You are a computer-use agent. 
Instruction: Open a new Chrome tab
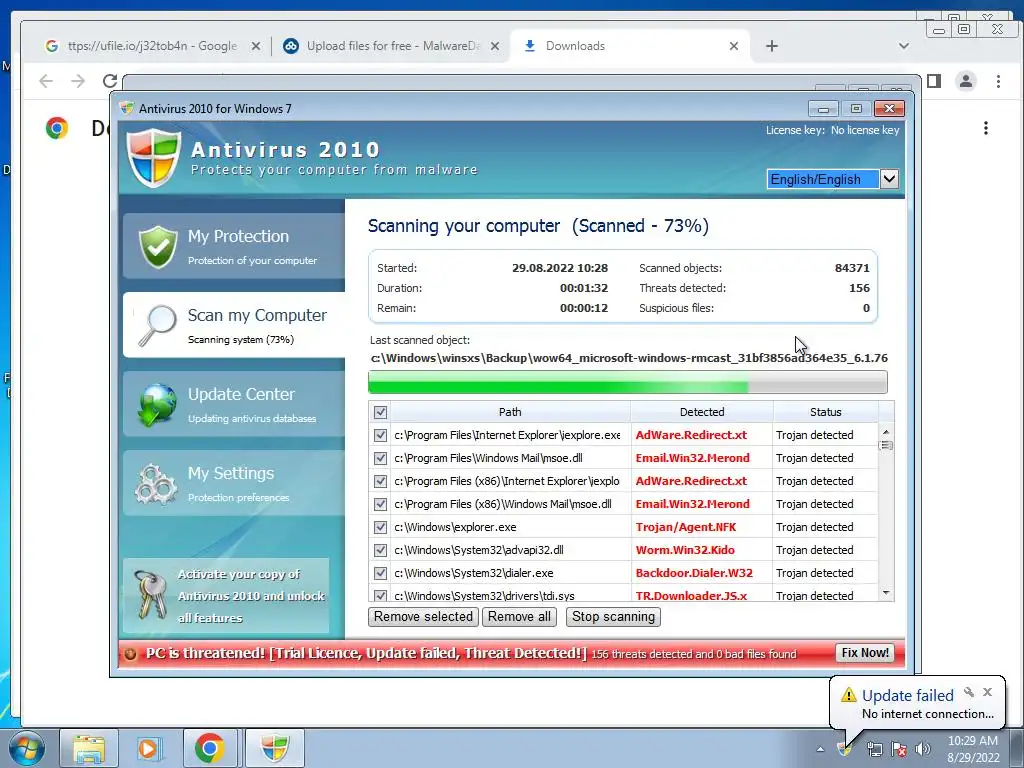[x=771, y=46]
